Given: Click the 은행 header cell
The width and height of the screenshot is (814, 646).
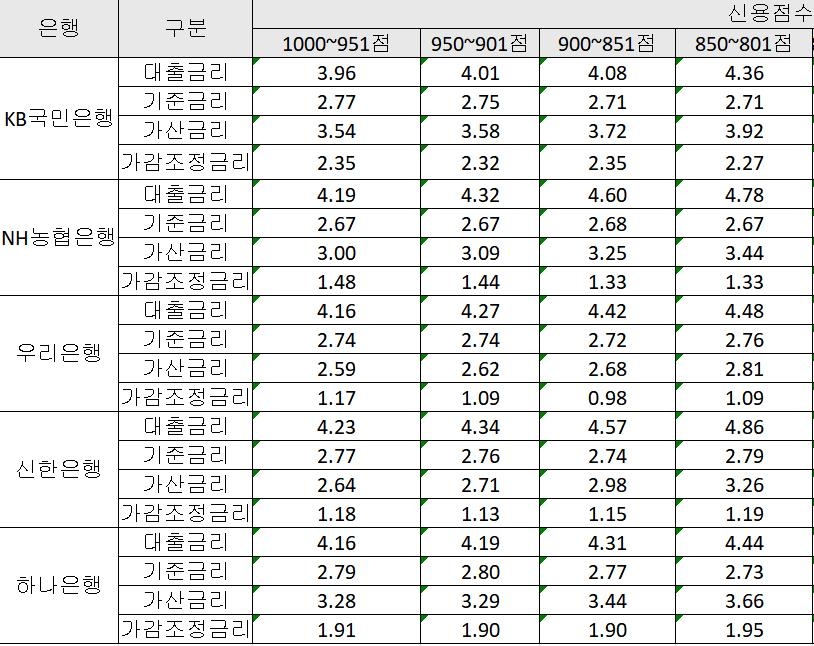Looking at the screenshot, I should coord(60,28).
